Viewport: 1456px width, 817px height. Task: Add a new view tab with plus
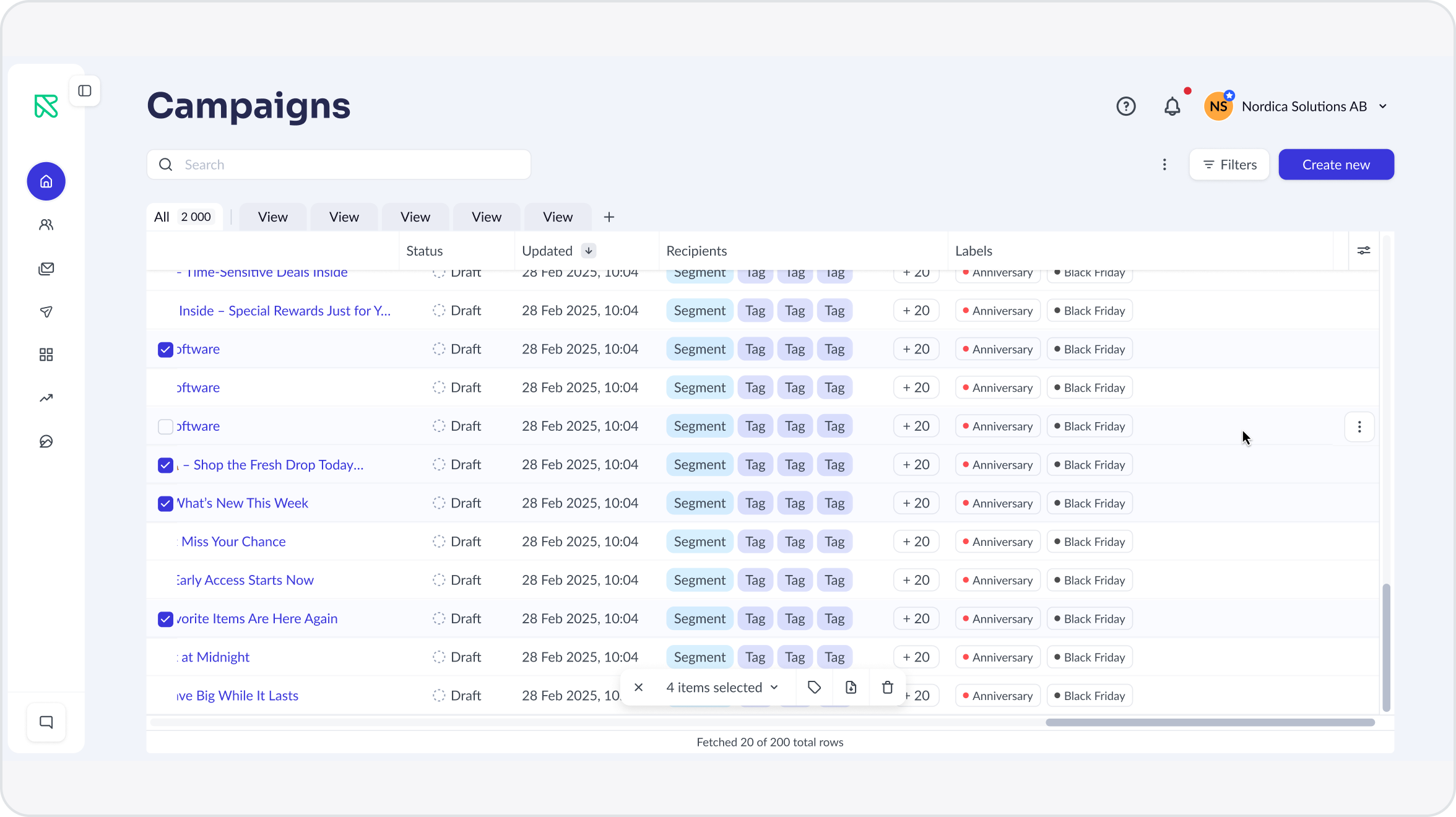tap(609, 217)
